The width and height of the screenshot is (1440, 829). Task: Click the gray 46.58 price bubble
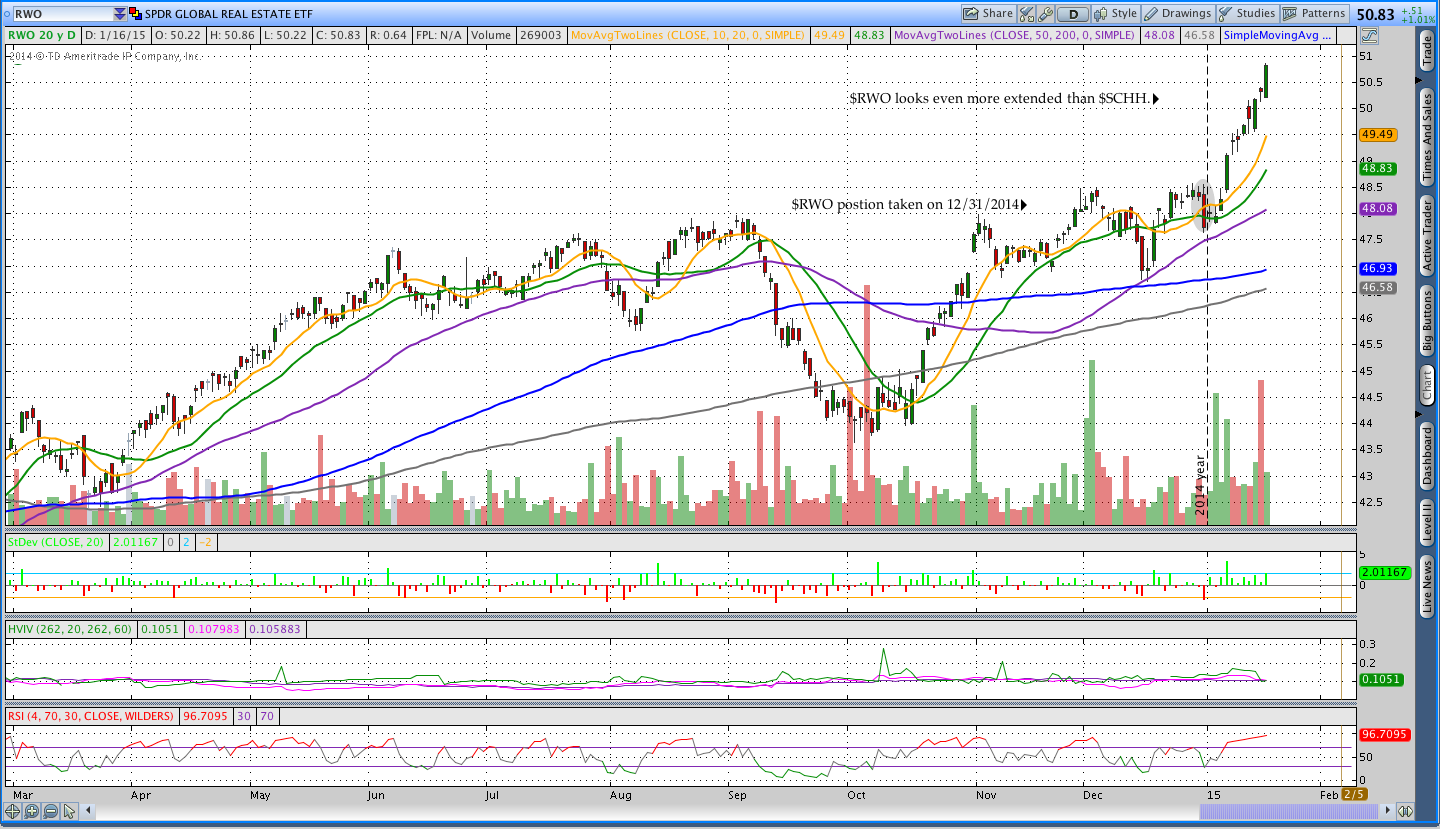coord(1378,288)
